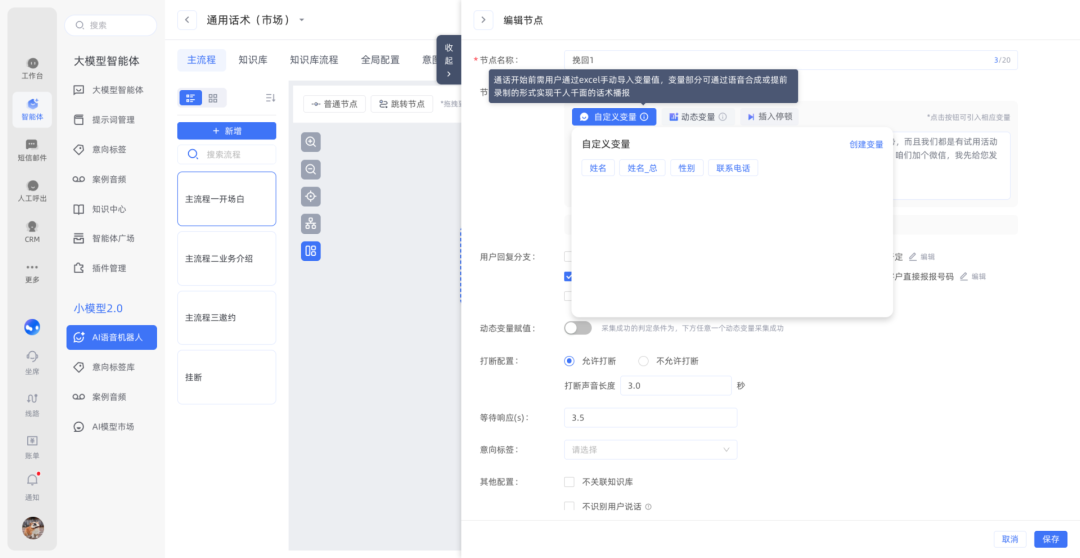1080x558 pixels.
Task: Open the 意向标签 dropdown
Action: (650, 450)
